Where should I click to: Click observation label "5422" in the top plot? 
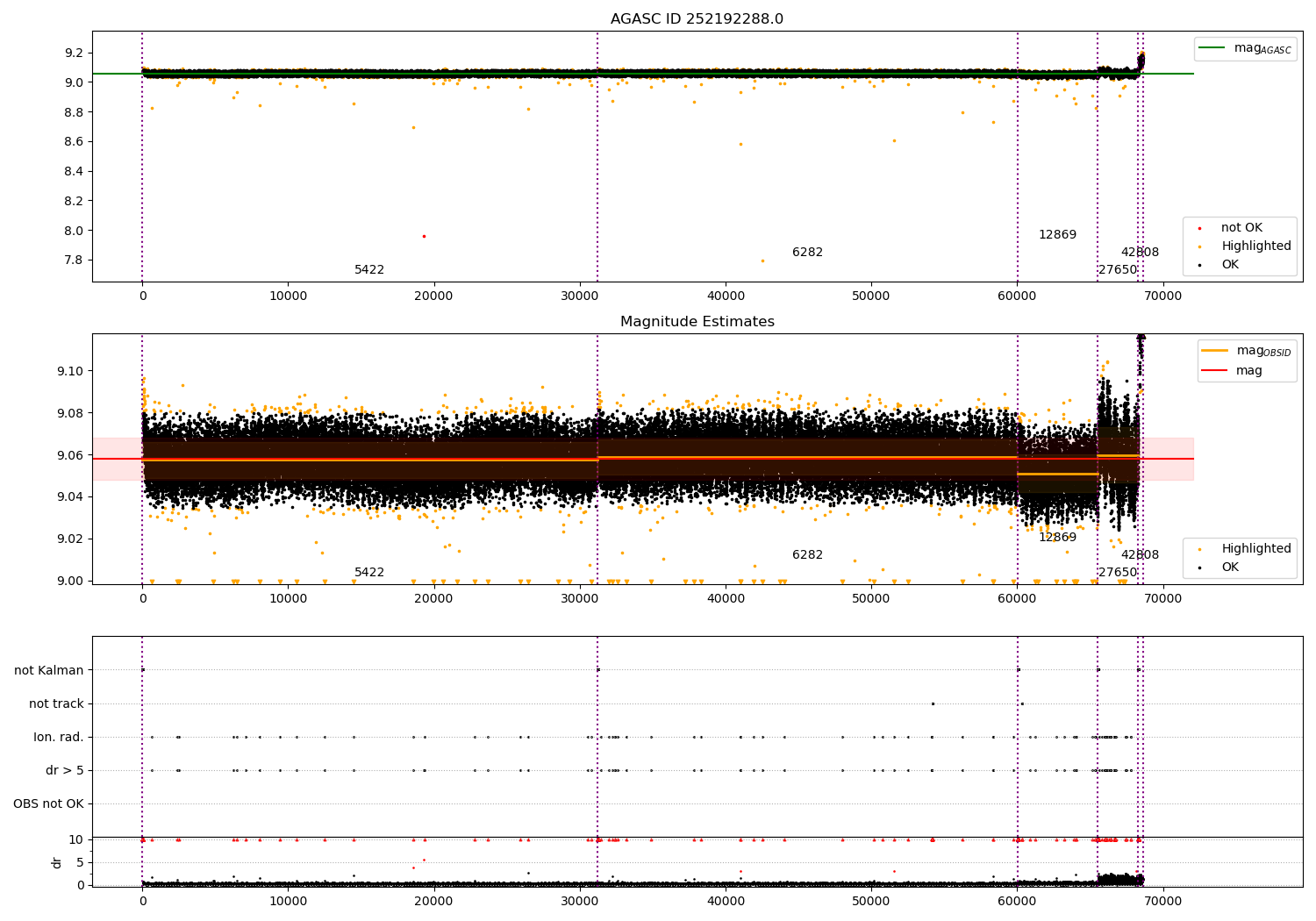coord(369,270)
